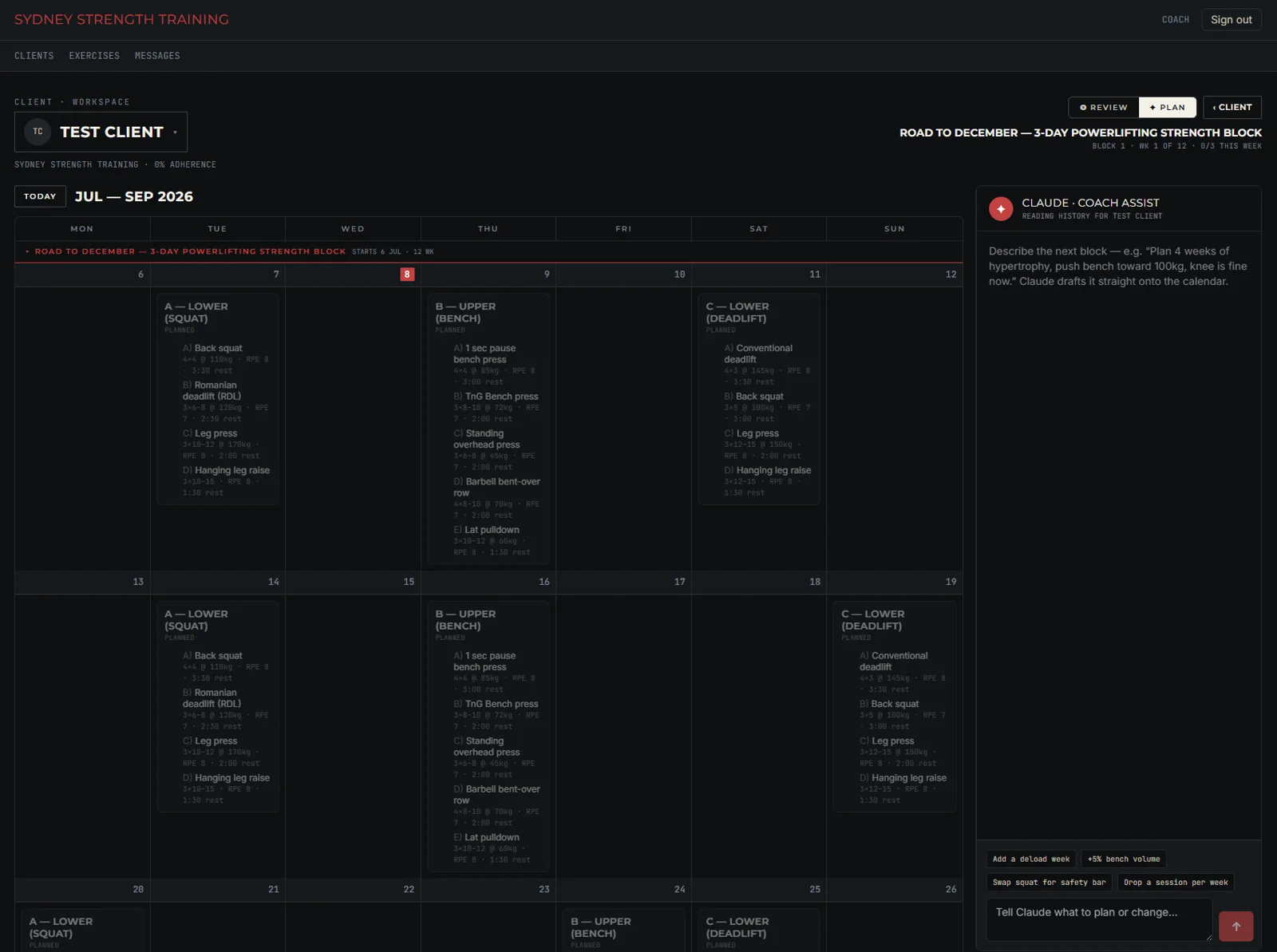Go back to Client view
This screenshot has width=1277, height=952.
click(1232, 107)
